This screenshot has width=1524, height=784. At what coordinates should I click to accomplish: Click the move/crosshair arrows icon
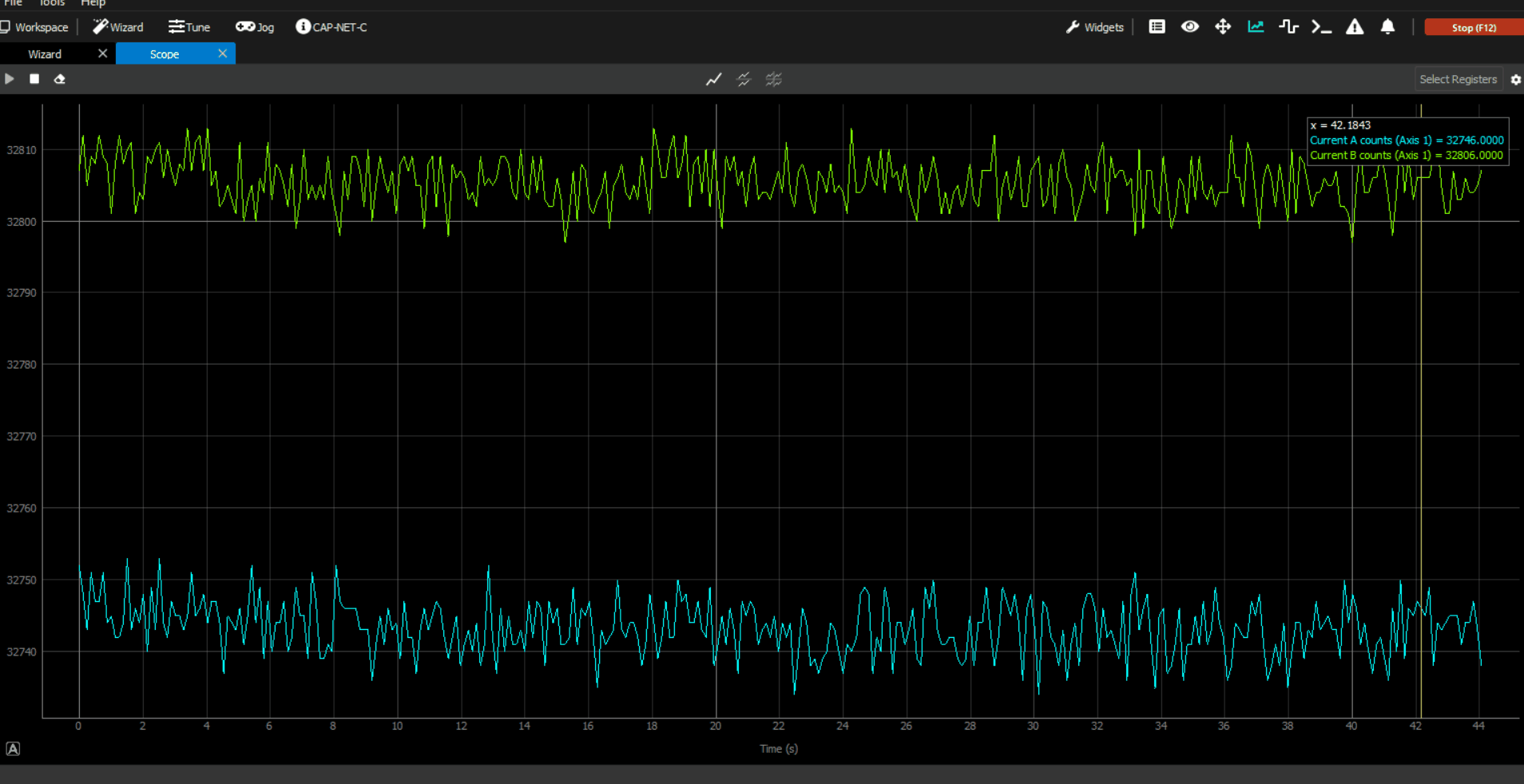click(x=1223, y=27)
